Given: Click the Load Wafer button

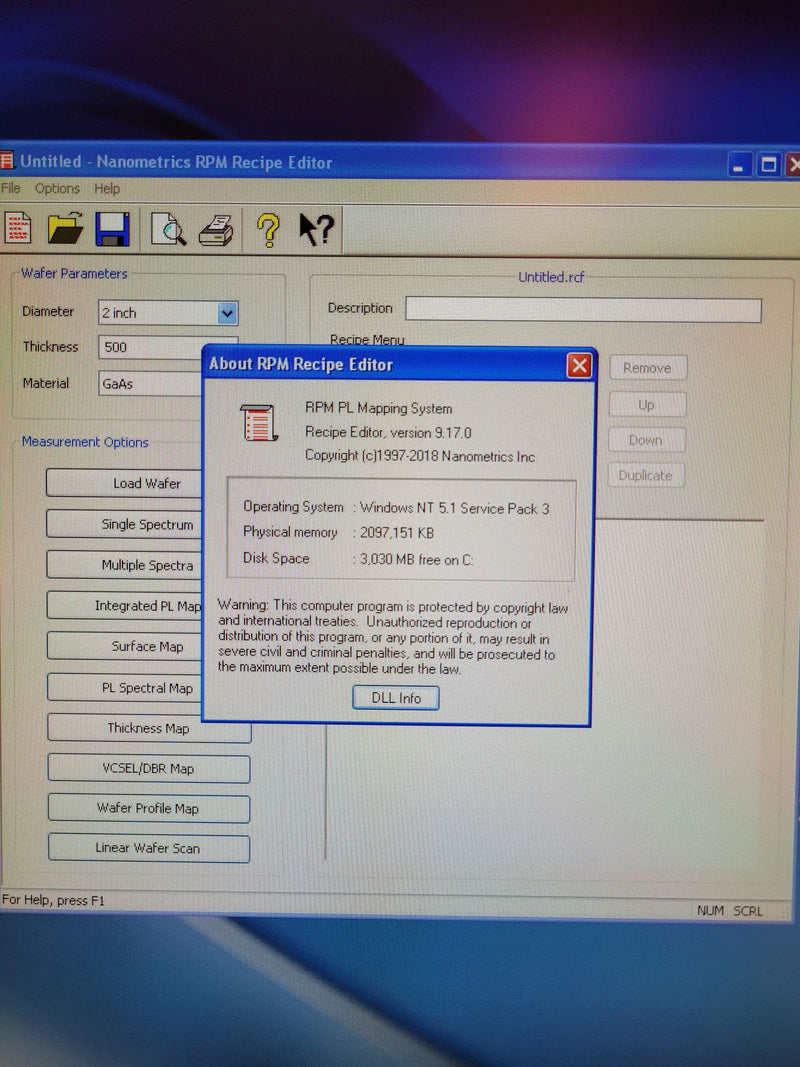Looking at the screenshot, I should click(146, 483).
